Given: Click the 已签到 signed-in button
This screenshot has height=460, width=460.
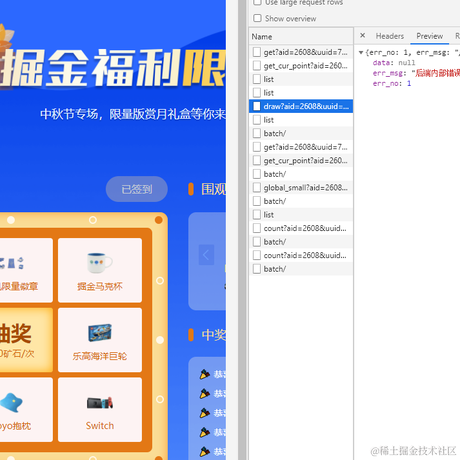Looking at the screenshot, I should tap(137, 189).
